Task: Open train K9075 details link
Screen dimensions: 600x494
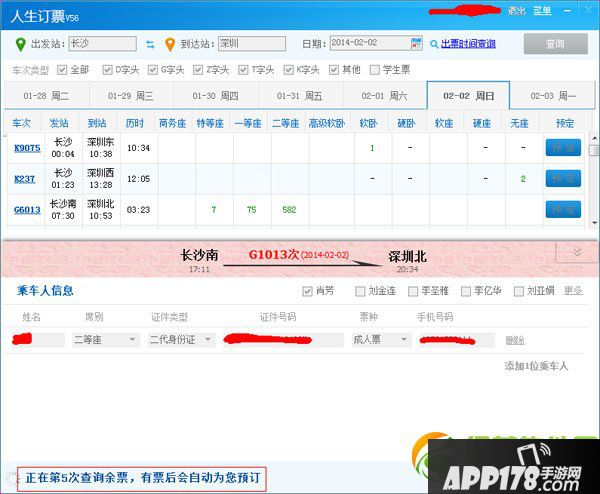Action: [x=27, y=148]
